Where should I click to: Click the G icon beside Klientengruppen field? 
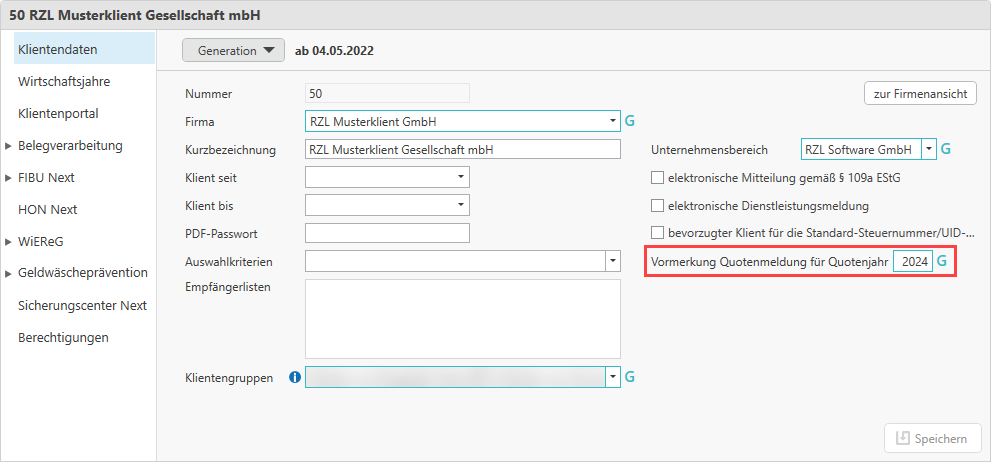tap(630, 377)
